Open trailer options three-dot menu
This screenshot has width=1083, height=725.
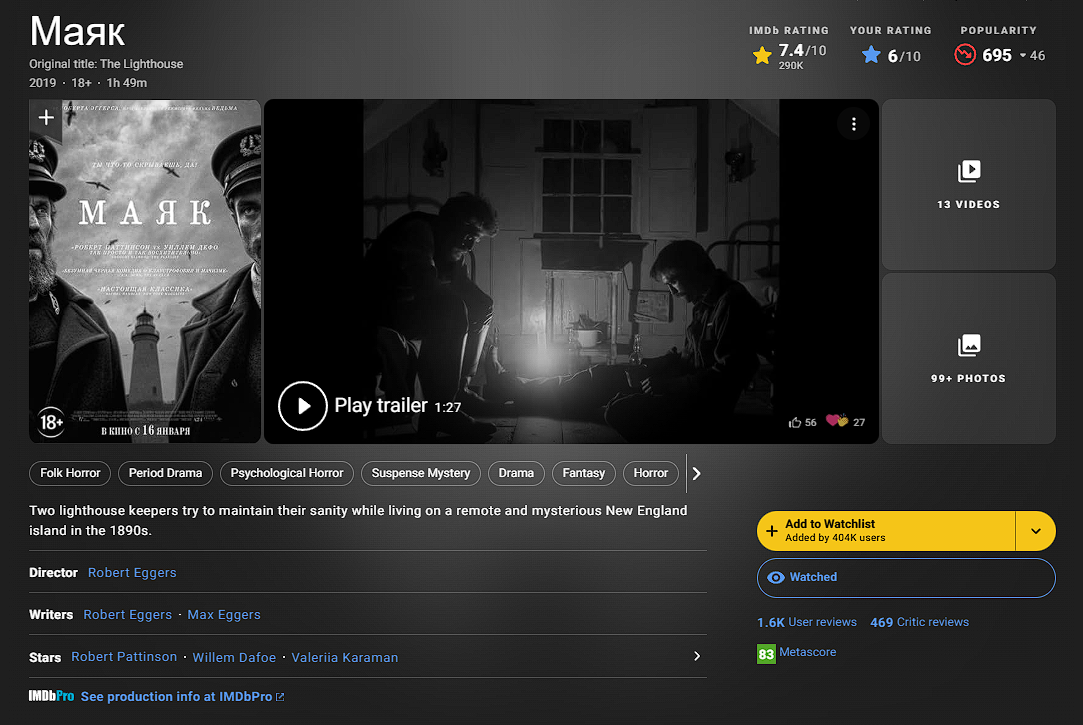tap(854, 124)
